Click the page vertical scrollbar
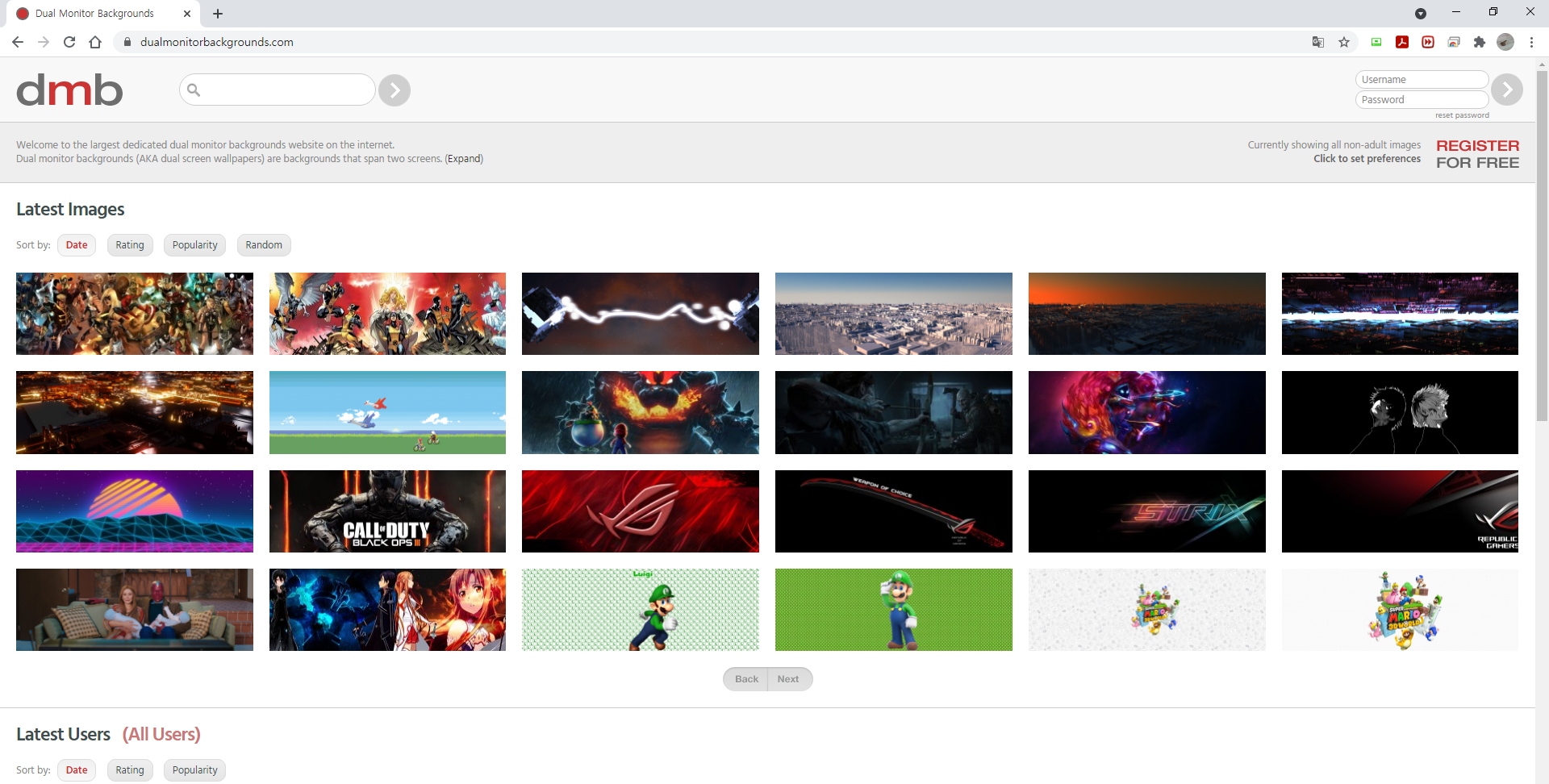The image size is (1549, 784). (x=1542, y=245)
